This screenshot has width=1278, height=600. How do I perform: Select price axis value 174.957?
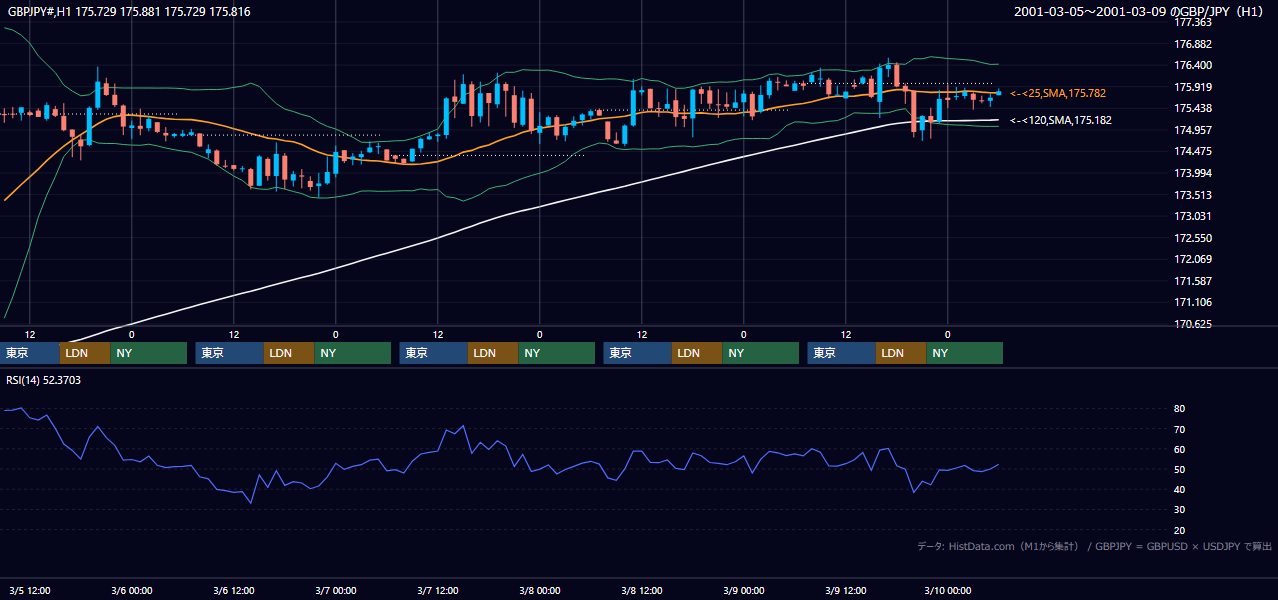pos(1193,130)
